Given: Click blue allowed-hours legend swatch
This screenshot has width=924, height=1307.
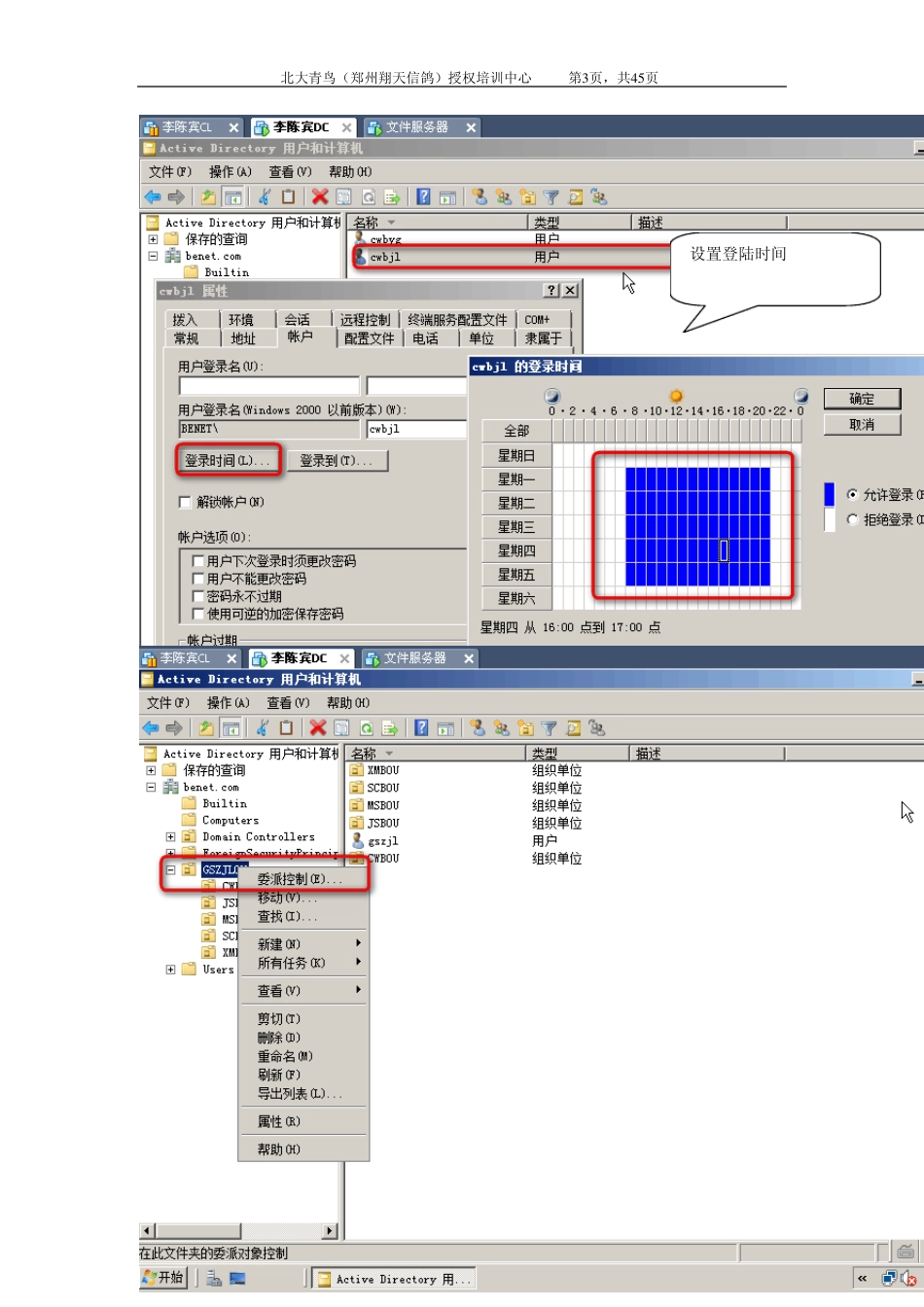Looking at the screenshot, I should pos(830,494).
